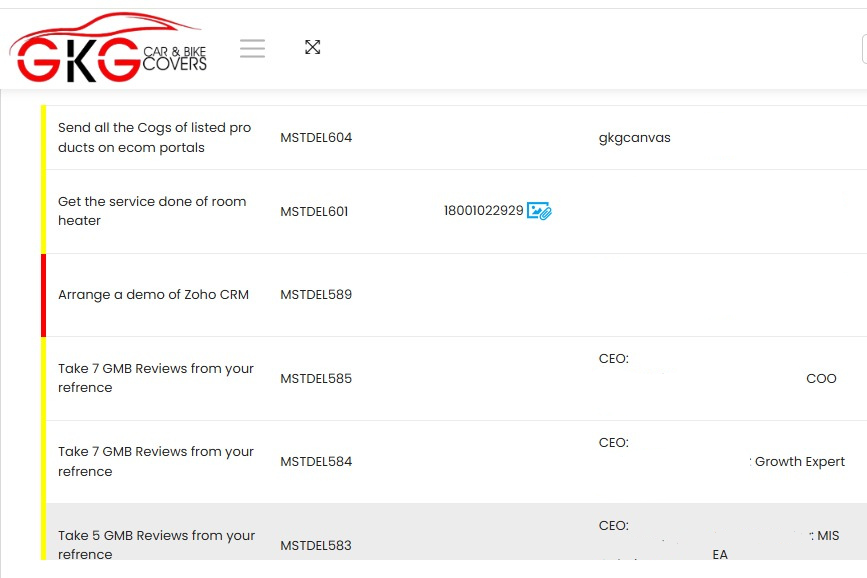Open task ID MSTDEL601
Screen dimensions: 867x578
314,212
